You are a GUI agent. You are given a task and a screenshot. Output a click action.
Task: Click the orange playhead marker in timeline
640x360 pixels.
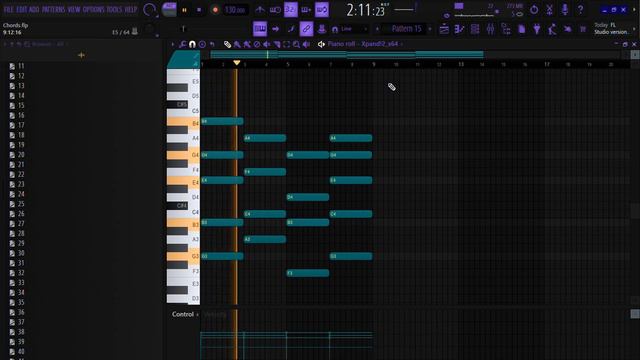pyautogui.click(x=237, y=63)
